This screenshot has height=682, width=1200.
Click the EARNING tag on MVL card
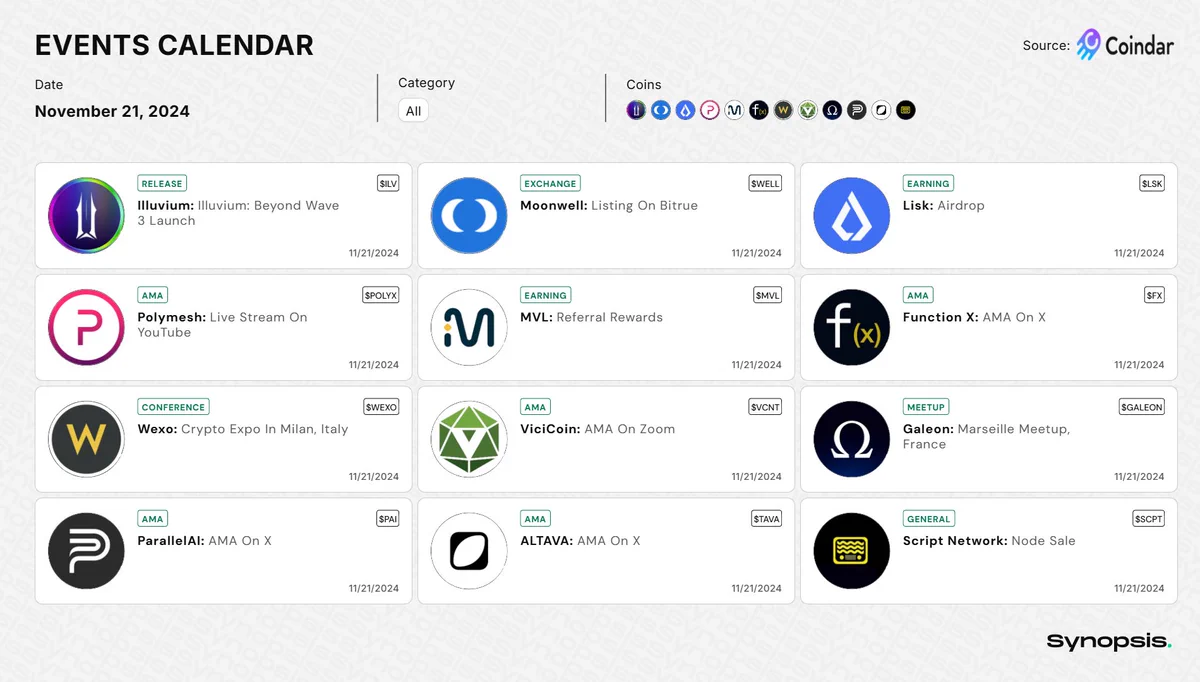(546, 295)
